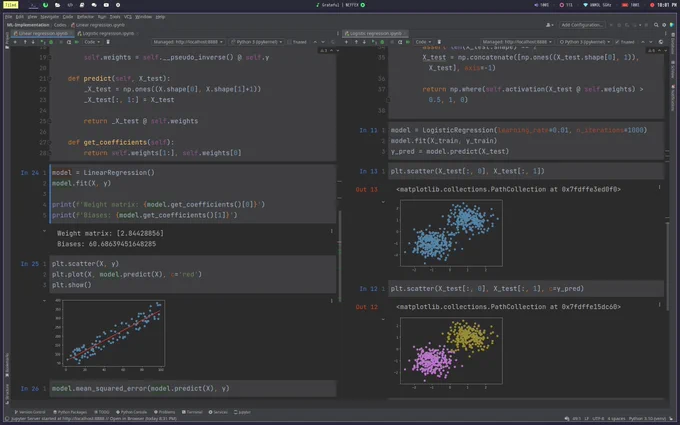Switch to left Logistic regression.ipynb tab
The width and height of the screenshot is (680, 425).
[107, 33]
